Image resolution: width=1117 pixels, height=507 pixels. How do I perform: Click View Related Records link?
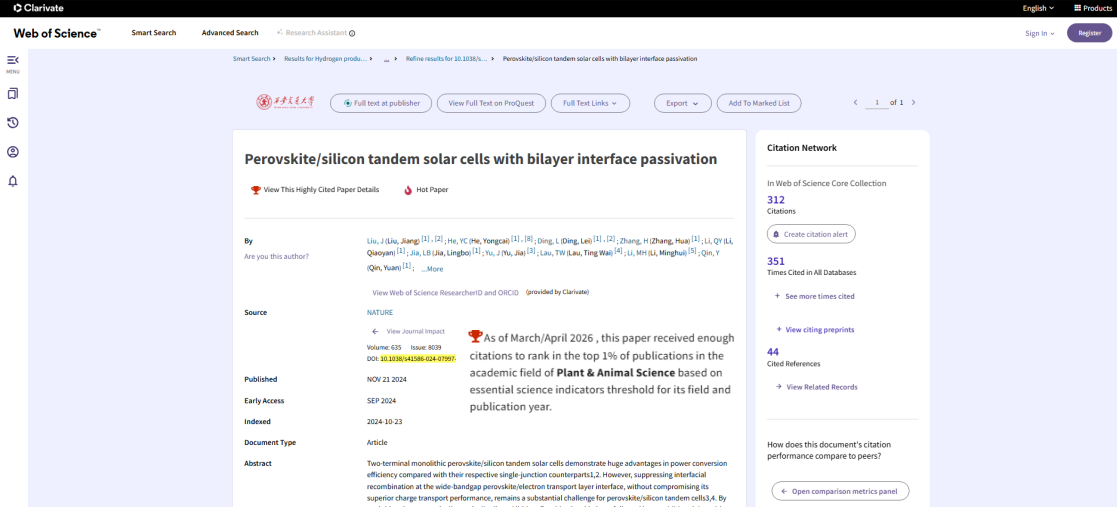coord(816,387)
